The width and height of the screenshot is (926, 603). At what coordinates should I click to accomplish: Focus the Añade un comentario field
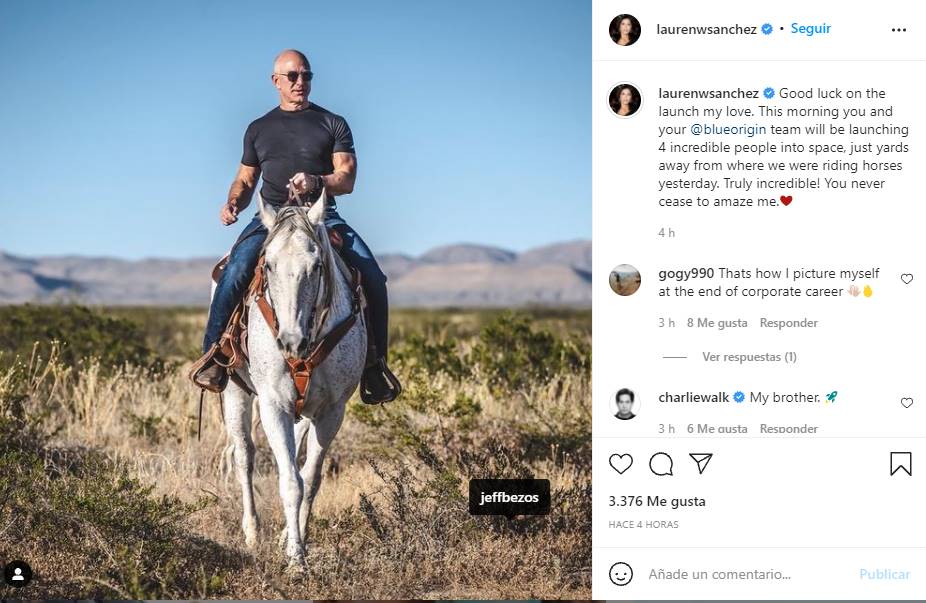point(740,574)
